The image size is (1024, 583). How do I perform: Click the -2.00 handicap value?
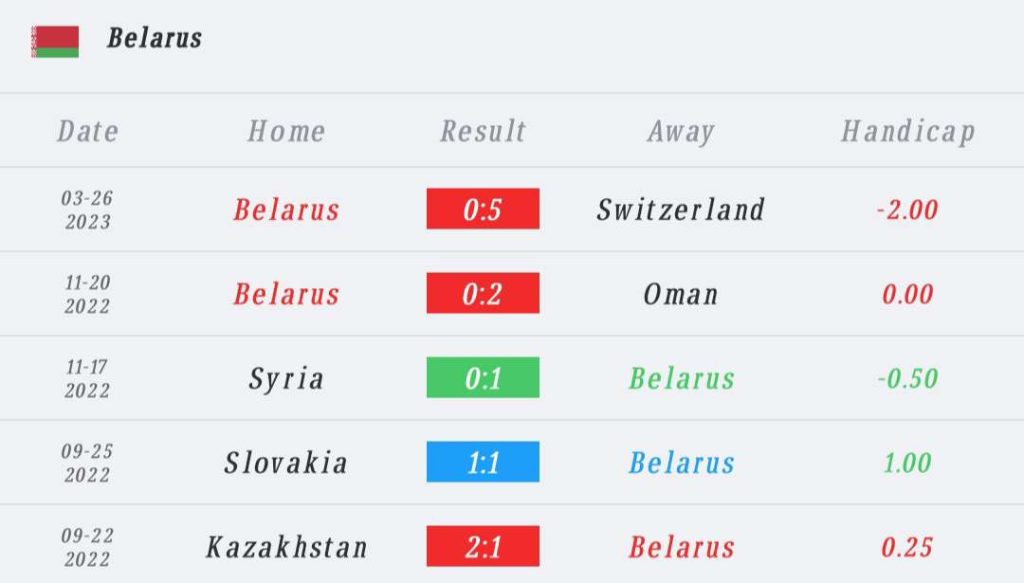pyautogui.click(x=907, y=210)
